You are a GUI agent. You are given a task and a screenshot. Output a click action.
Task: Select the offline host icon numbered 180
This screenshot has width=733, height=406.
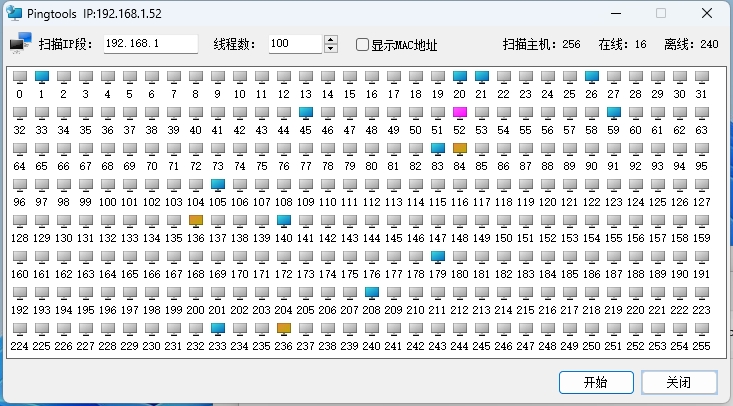click(x=460, y=257)
